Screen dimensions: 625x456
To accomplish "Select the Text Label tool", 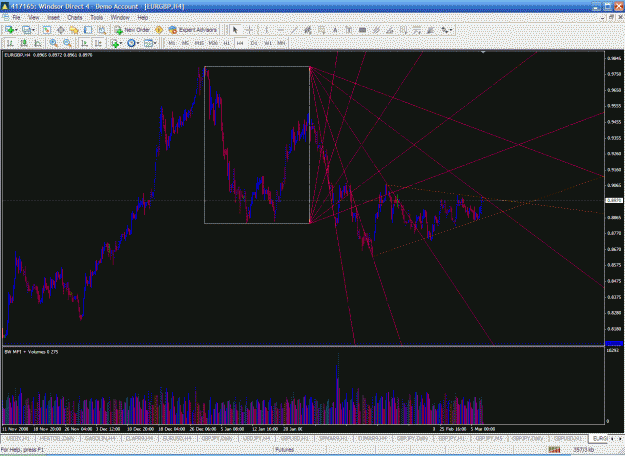I will [x=348, y=30].
